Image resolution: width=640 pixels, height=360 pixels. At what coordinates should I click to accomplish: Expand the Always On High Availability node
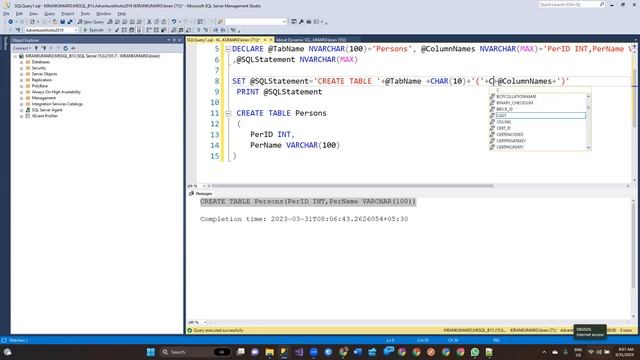[22, 92]
